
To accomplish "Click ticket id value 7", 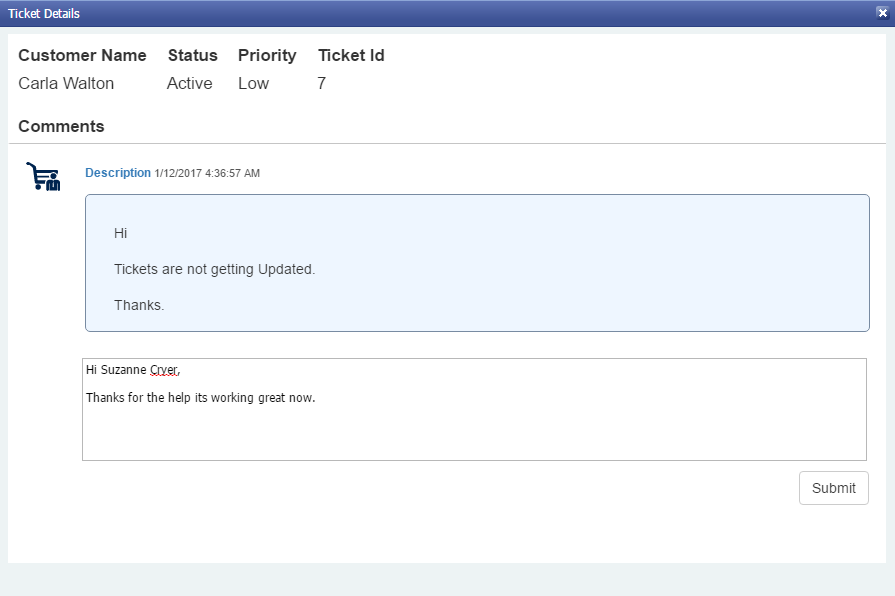I will pyautogui.click(x=321, y=83).
